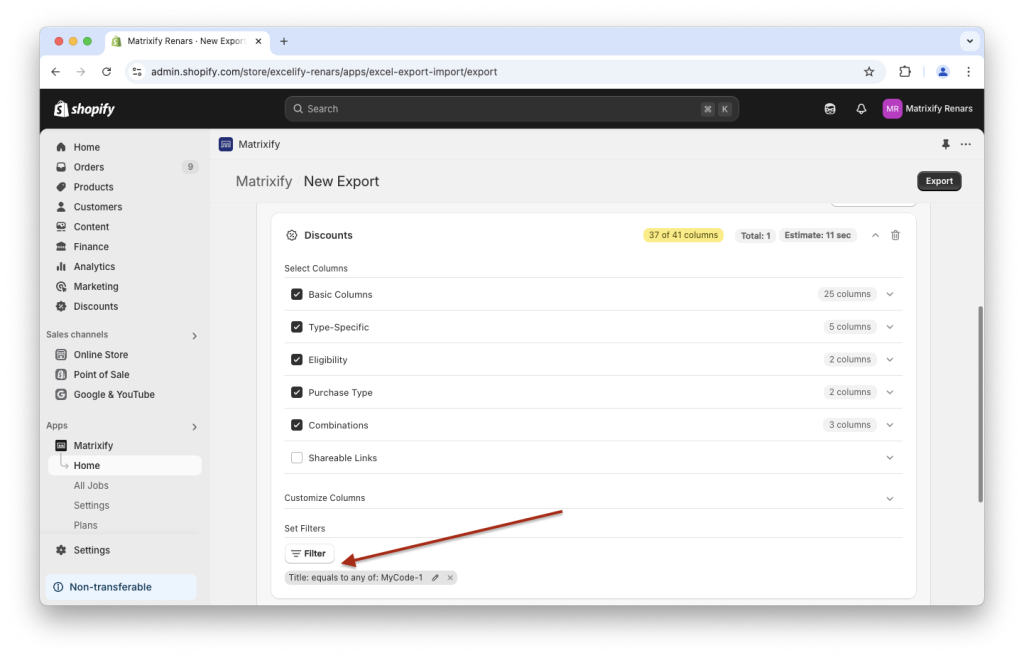The height and width of the screenshot is (658, 1024).
Task: Expand the Type-Specific columns list
Action: click(889, 326)
